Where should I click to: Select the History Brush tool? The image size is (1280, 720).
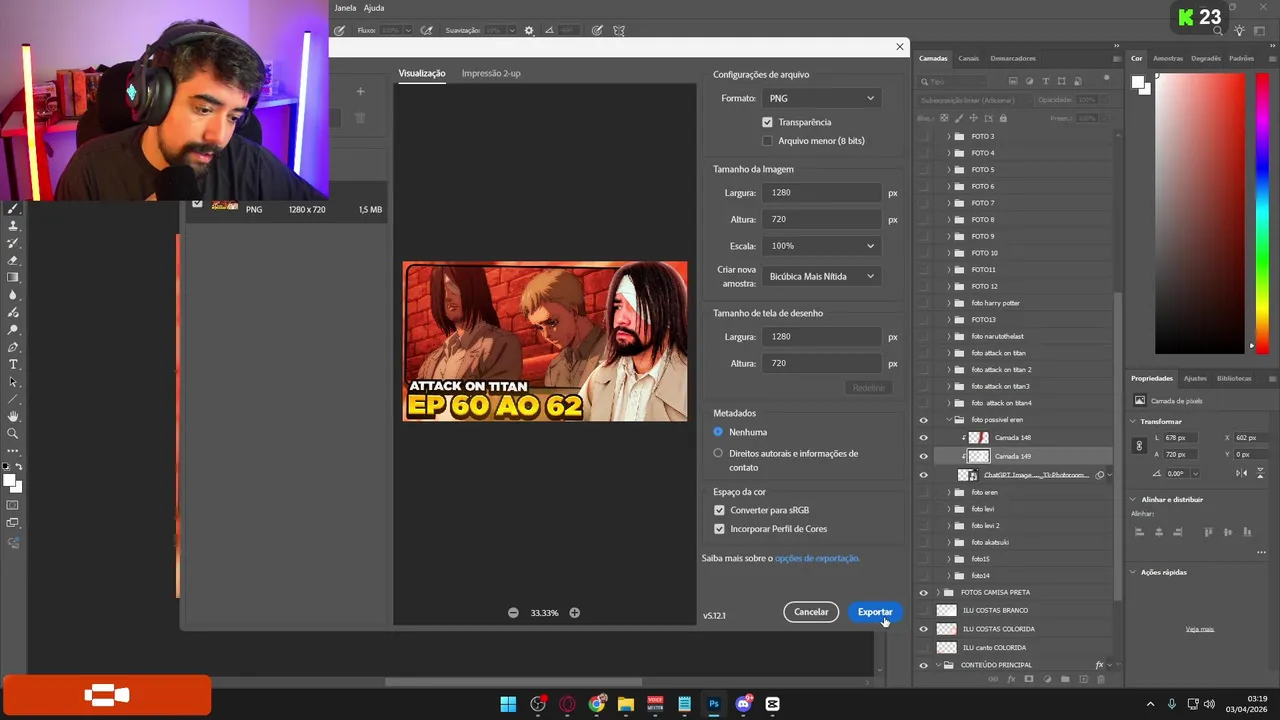pyautogui.click(x=13, y=243)
